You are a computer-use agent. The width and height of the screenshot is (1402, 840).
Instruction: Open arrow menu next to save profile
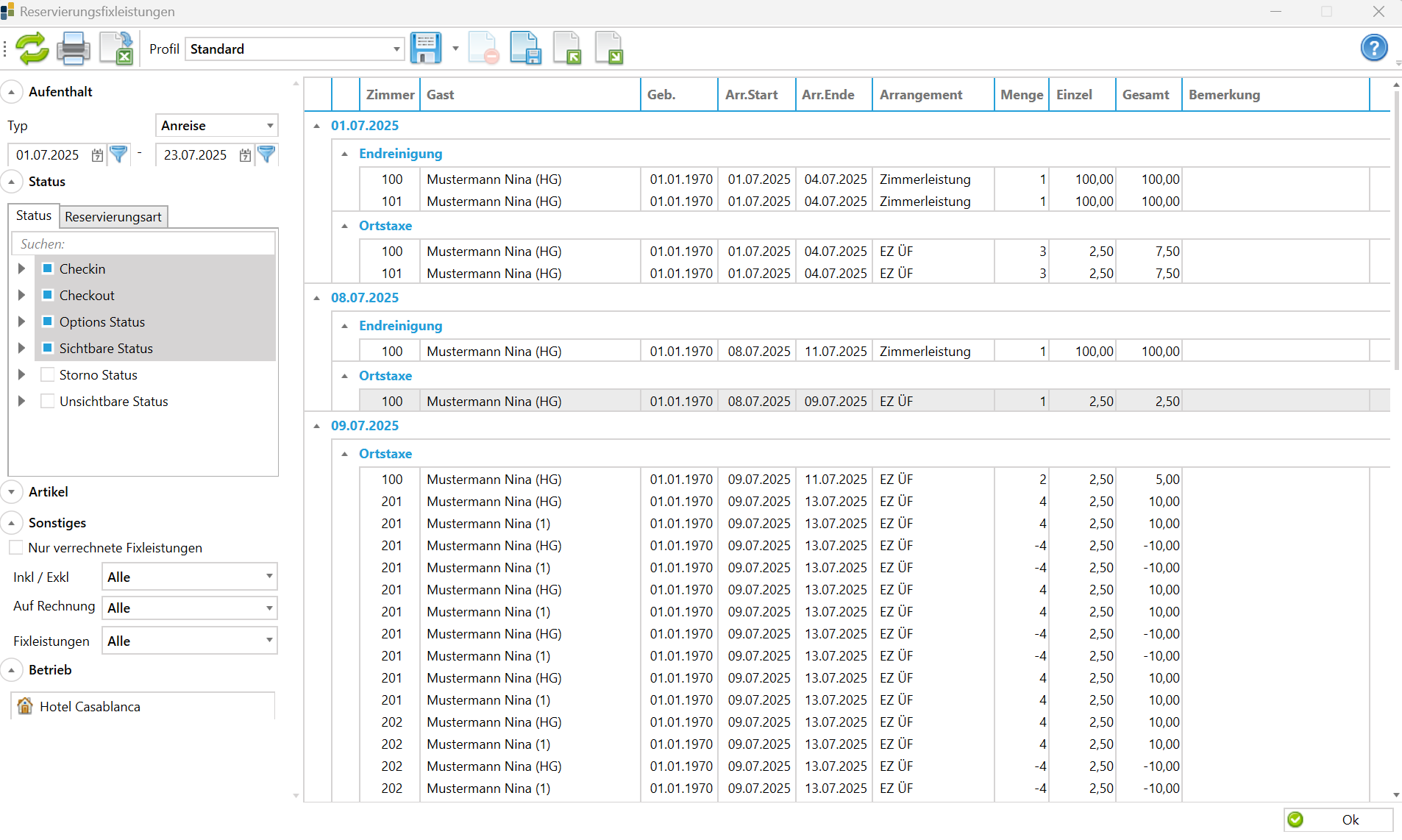pos(455,49)
